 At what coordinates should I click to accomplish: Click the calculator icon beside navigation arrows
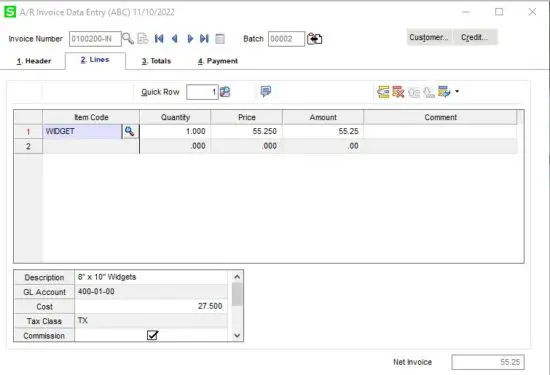(220, 39)
